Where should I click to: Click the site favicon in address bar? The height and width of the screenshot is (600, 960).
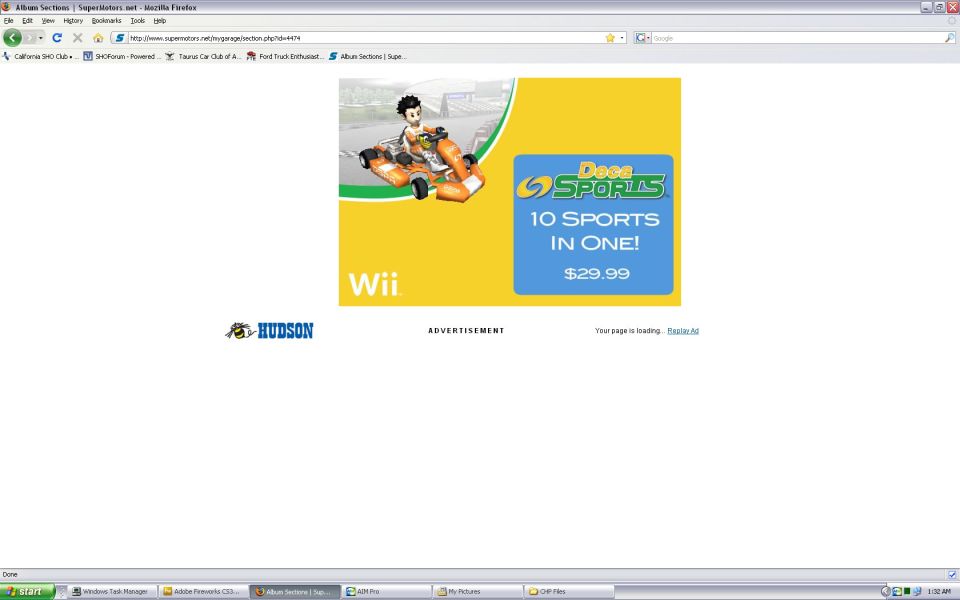(x=120, y=38)
